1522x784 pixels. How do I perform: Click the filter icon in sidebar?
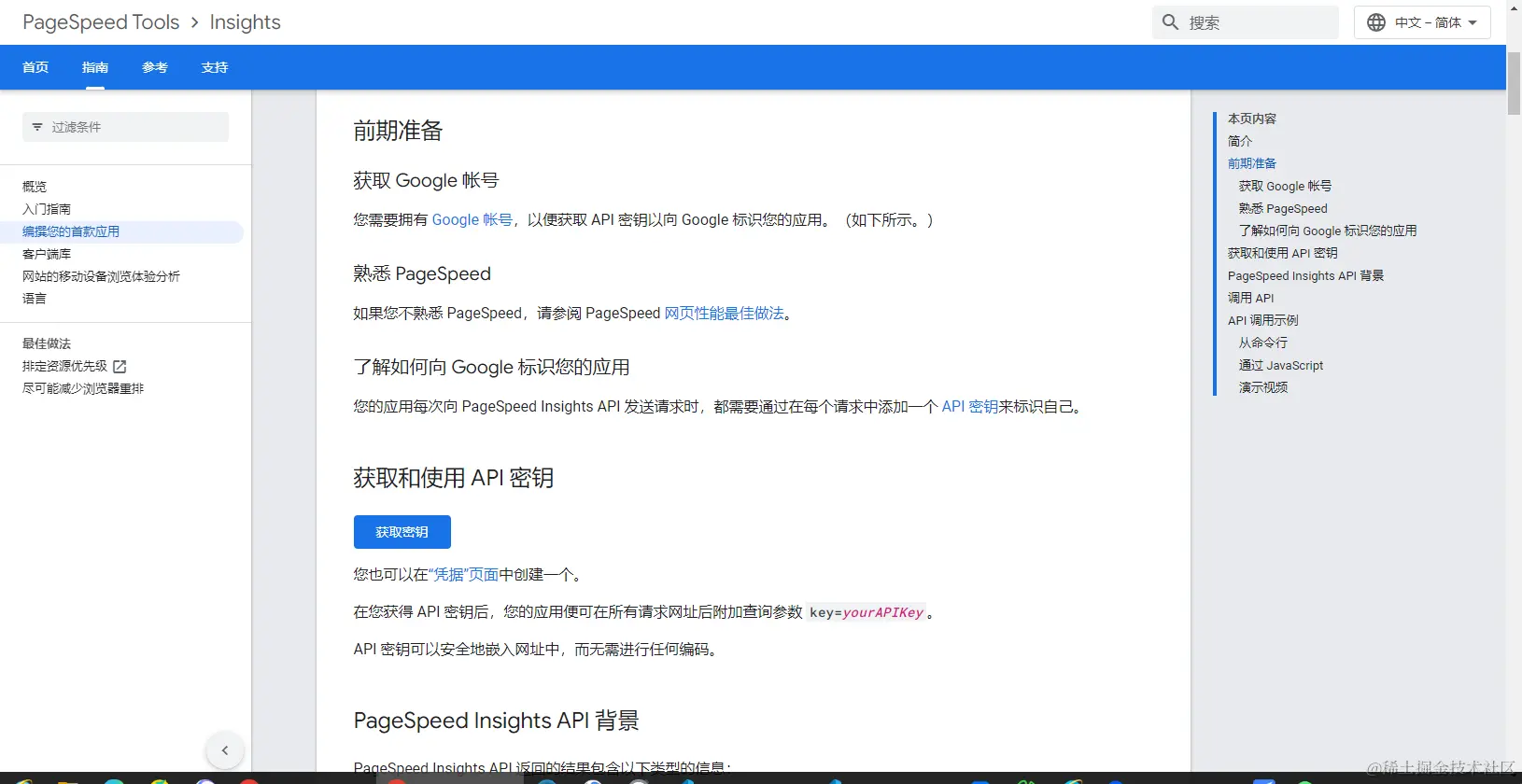point(37,127)
